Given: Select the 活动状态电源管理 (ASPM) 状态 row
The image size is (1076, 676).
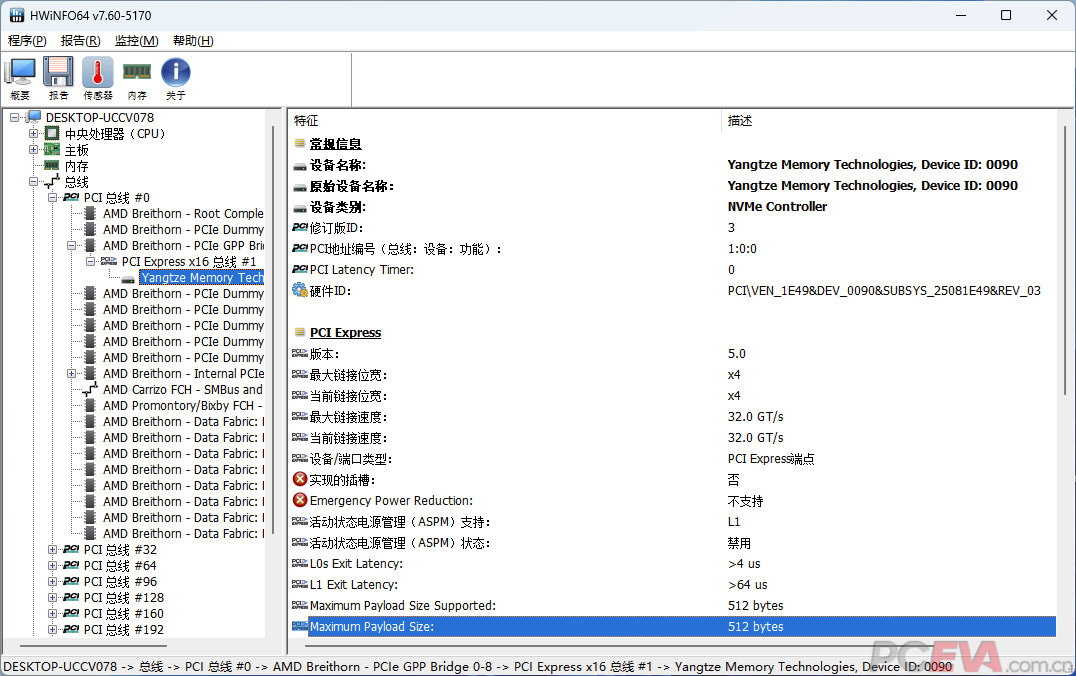Looking at the screenshot, I should (x=673, y=543).
